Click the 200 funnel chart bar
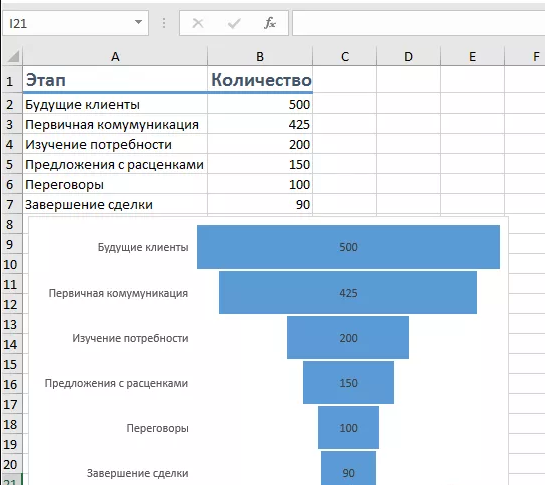 click(x=348, y=337)
